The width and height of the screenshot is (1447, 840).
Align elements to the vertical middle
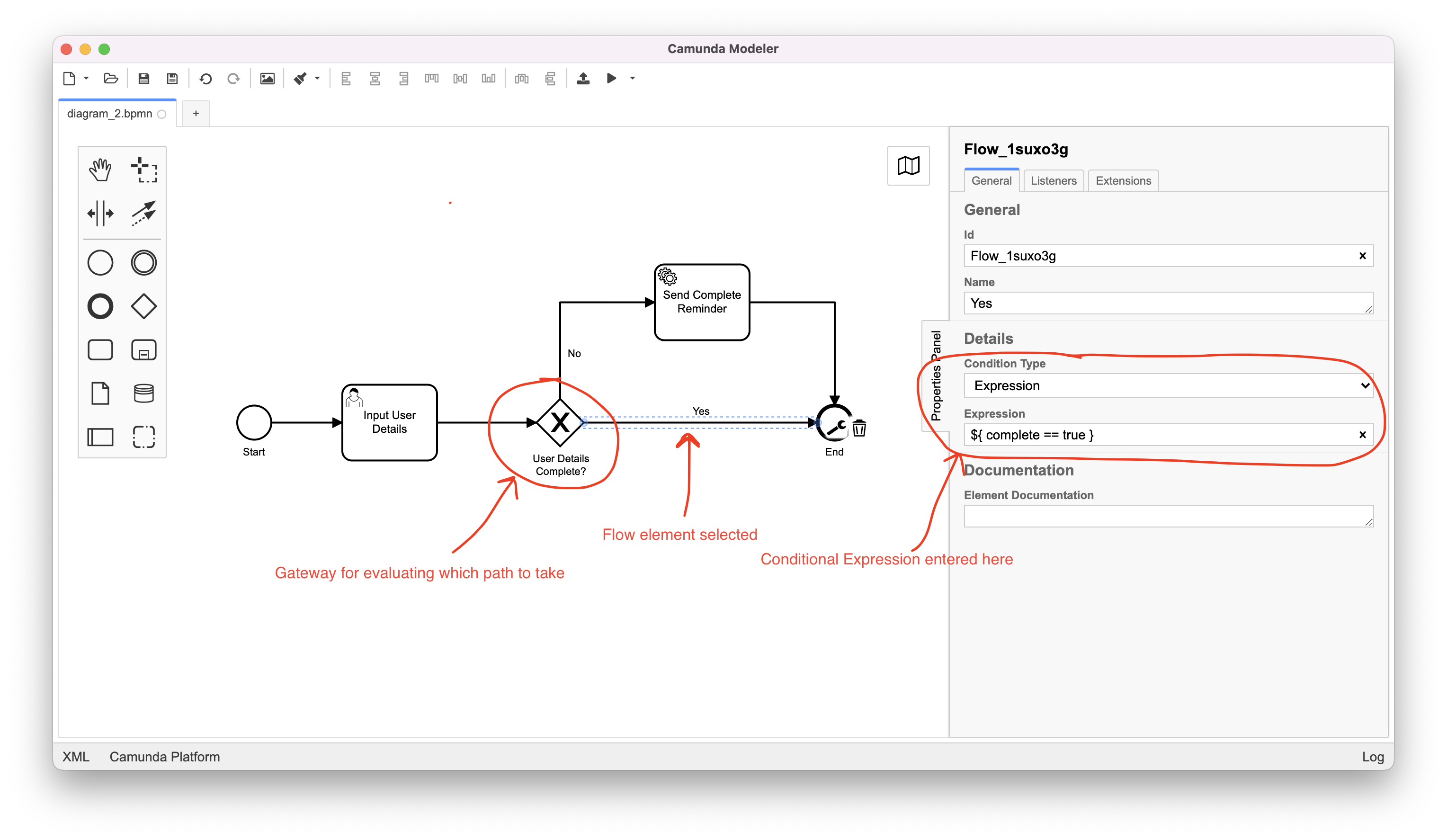(460, 78)
